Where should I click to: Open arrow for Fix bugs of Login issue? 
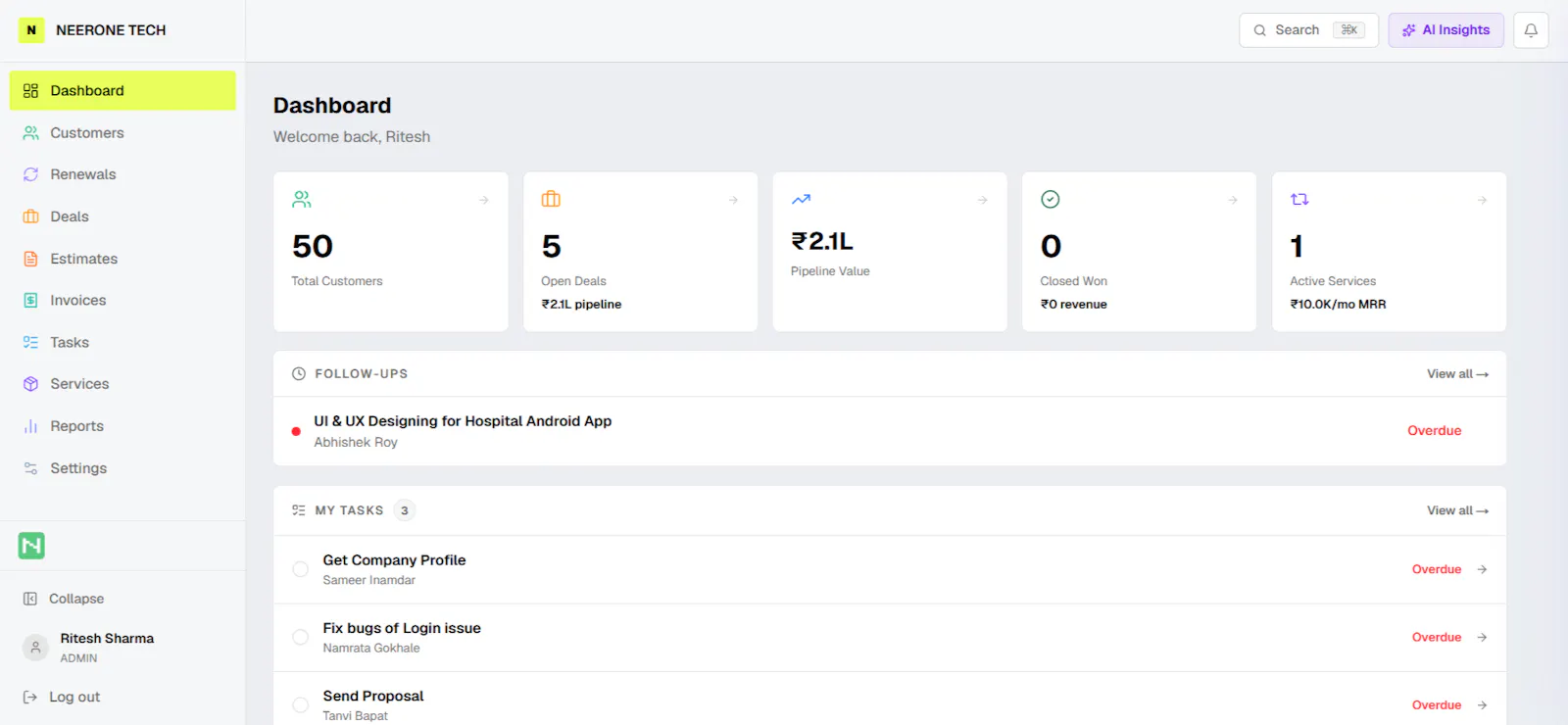tap(1482, 637)
